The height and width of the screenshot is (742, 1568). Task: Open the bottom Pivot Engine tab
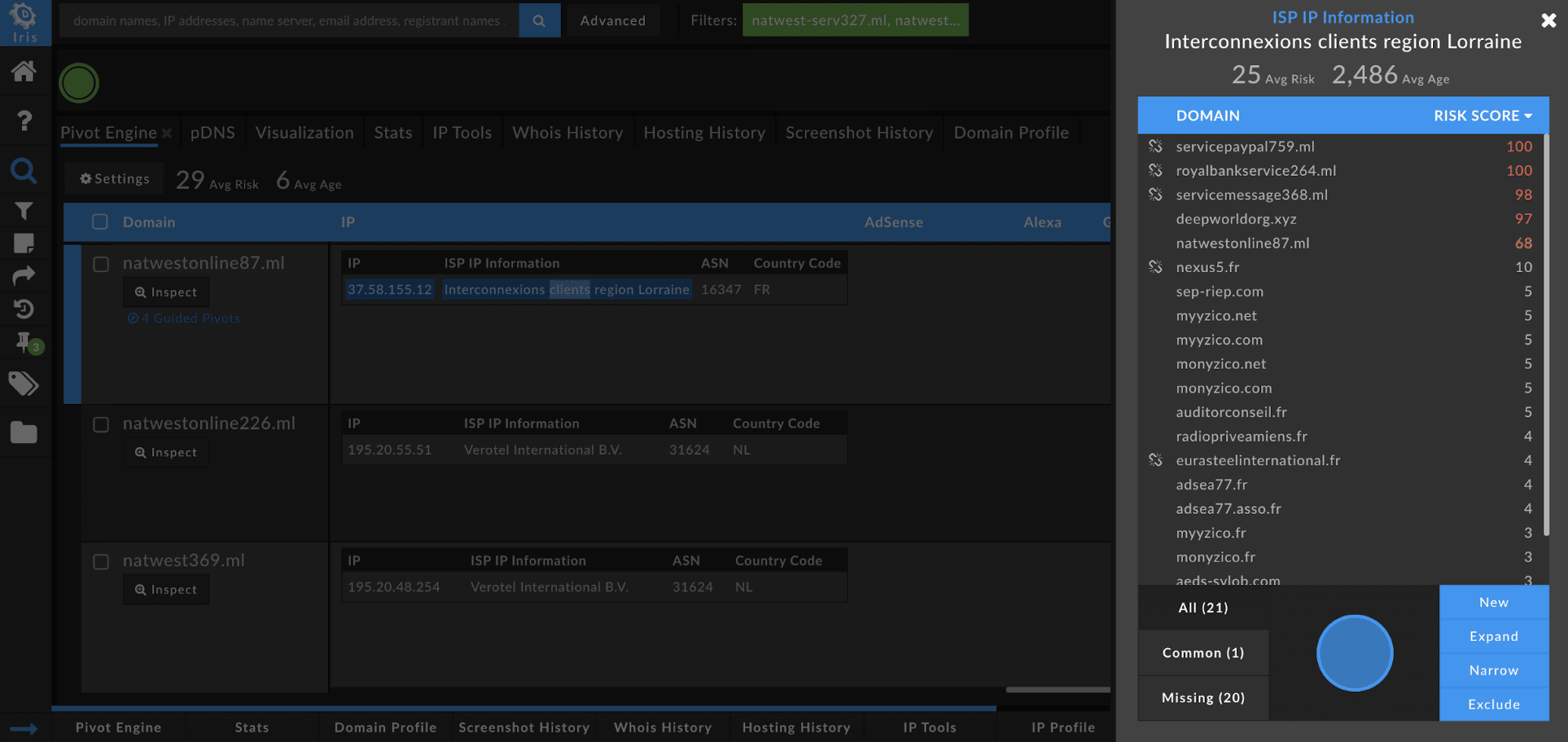118,727
